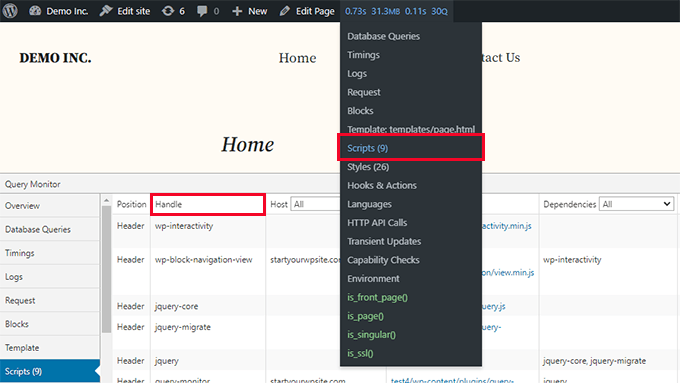Open Blocks tab in side panel

(50, 324)
